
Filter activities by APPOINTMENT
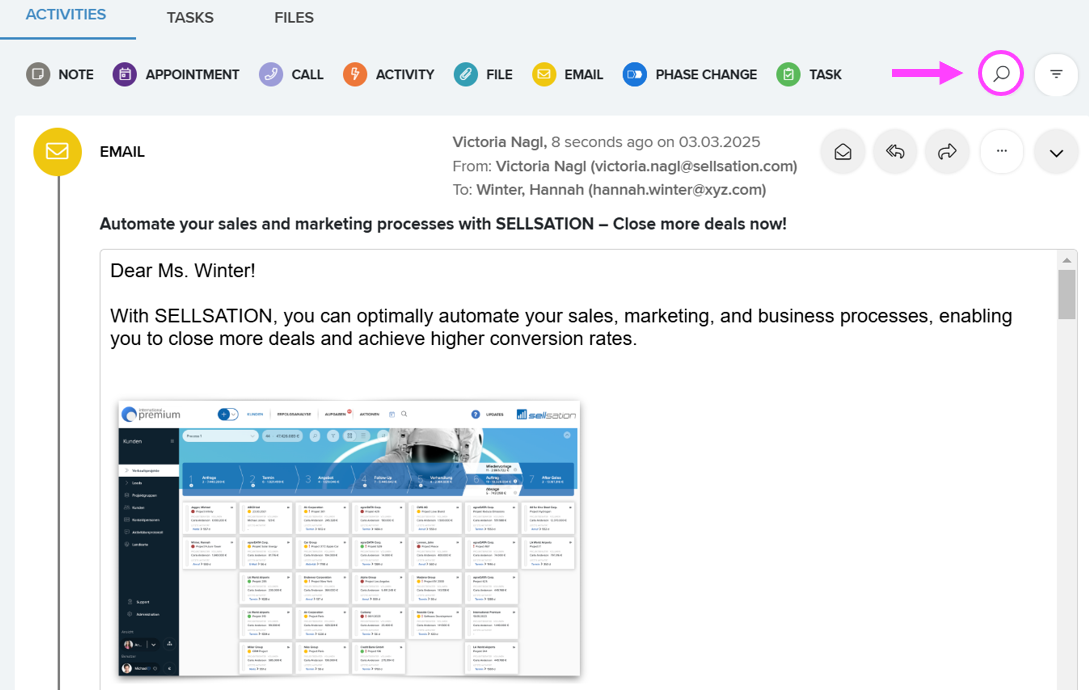point(176,74)
